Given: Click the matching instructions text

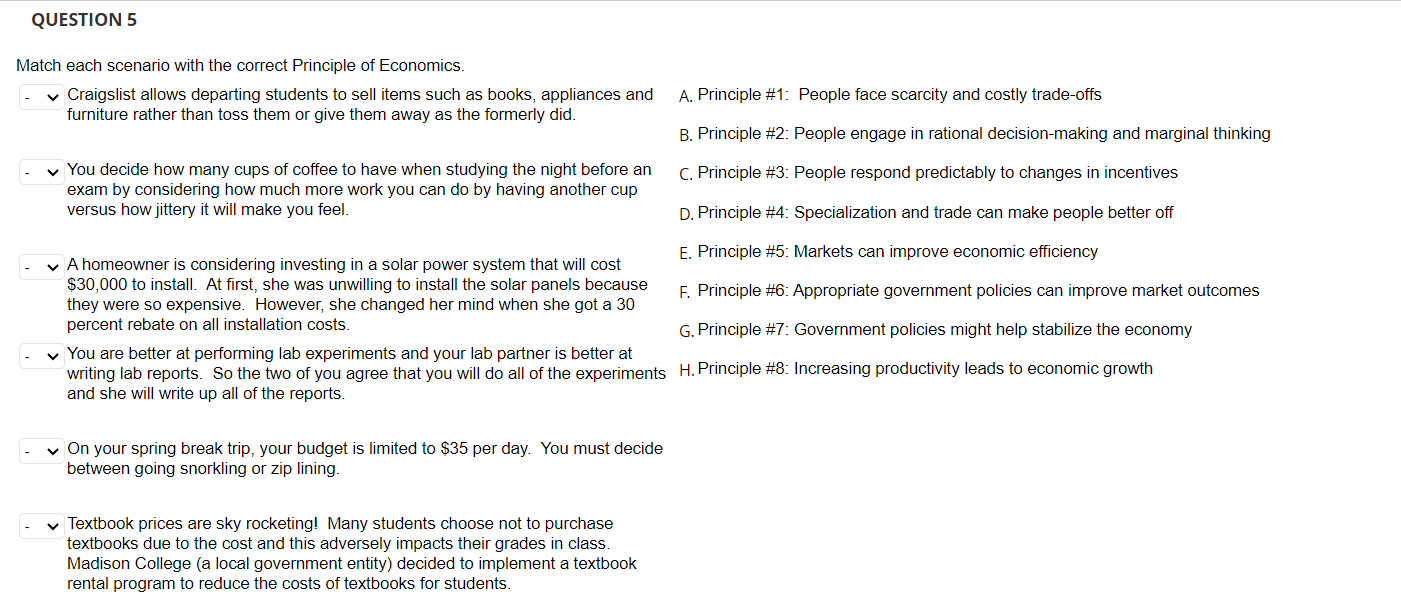Looking at the screenshot, I should pos(238,65).
